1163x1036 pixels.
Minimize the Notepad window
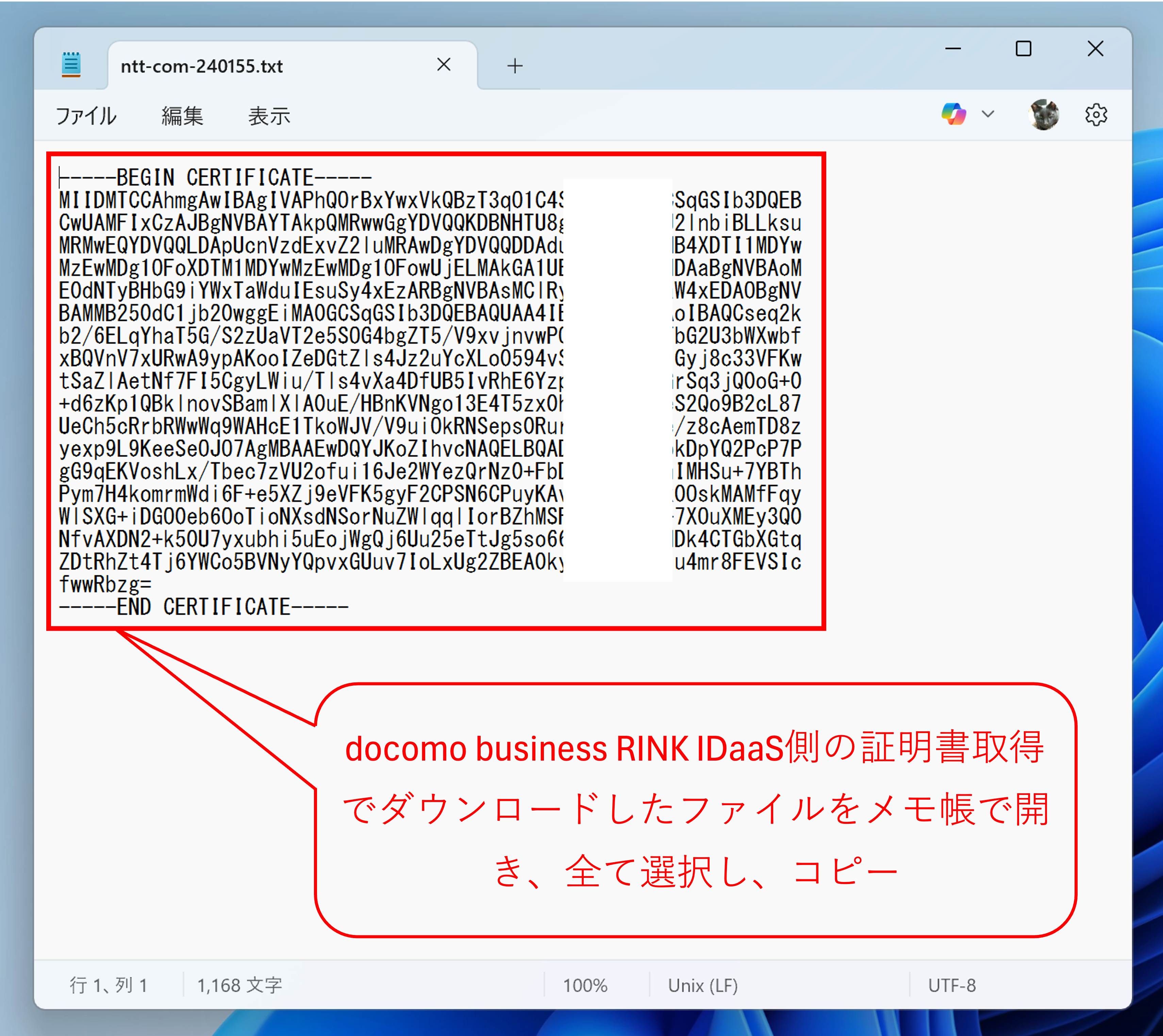953,49
